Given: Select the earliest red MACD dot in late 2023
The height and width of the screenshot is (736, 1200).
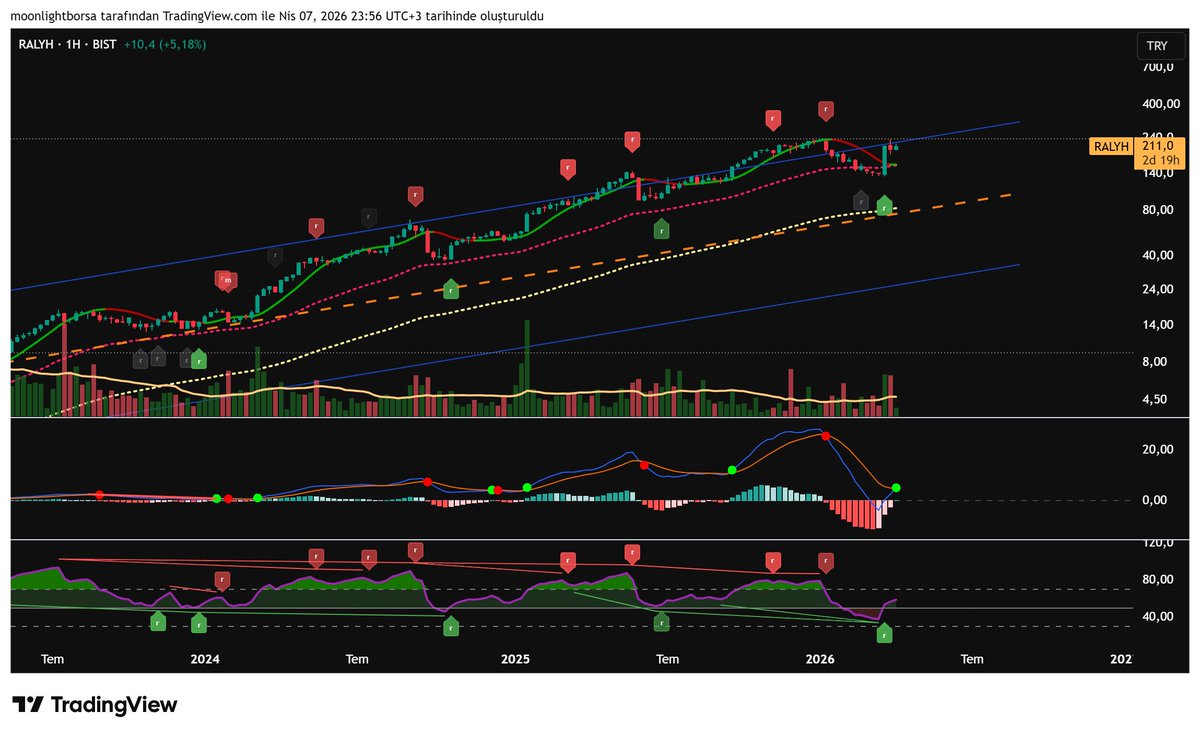Looking at the screenshot, I should click(x=99, y=494).
